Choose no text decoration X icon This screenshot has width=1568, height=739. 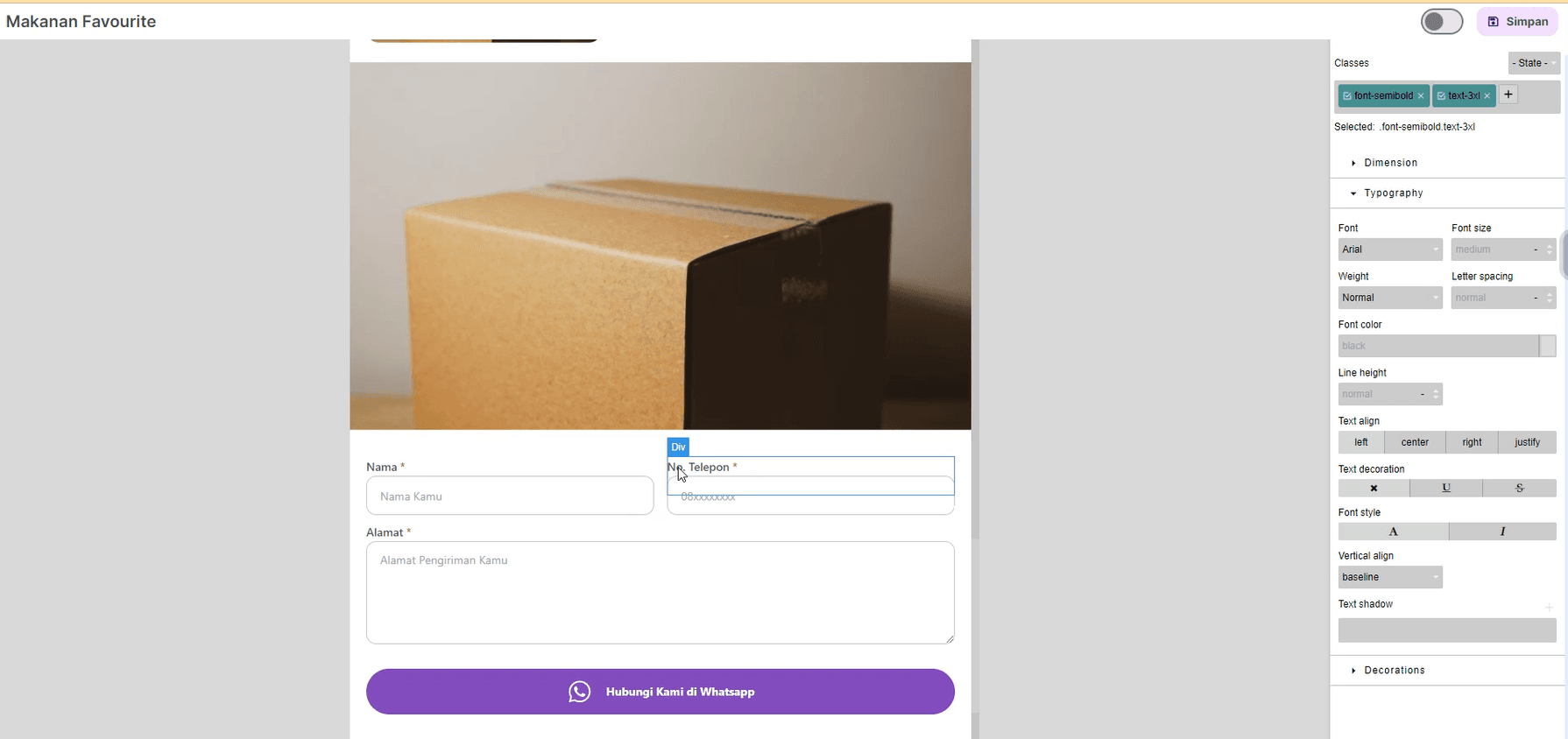[x=1374, y=489]
